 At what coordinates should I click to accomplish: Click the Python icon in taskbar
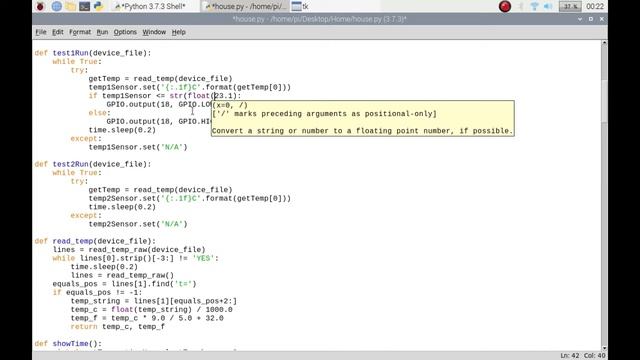pos(98,6)
